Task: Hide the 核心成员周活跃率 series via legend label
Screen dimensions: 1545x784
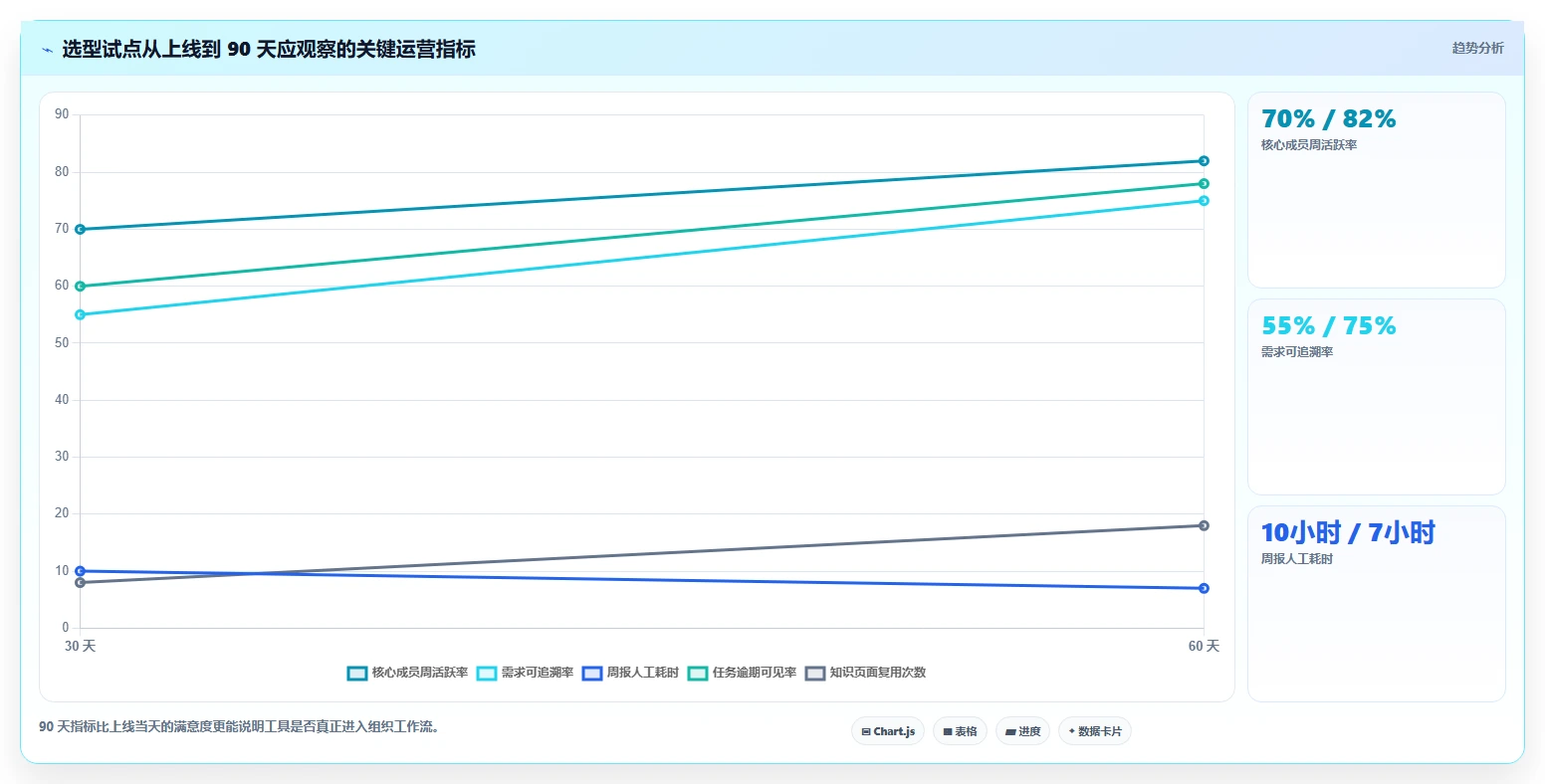Action: [420, 674]
